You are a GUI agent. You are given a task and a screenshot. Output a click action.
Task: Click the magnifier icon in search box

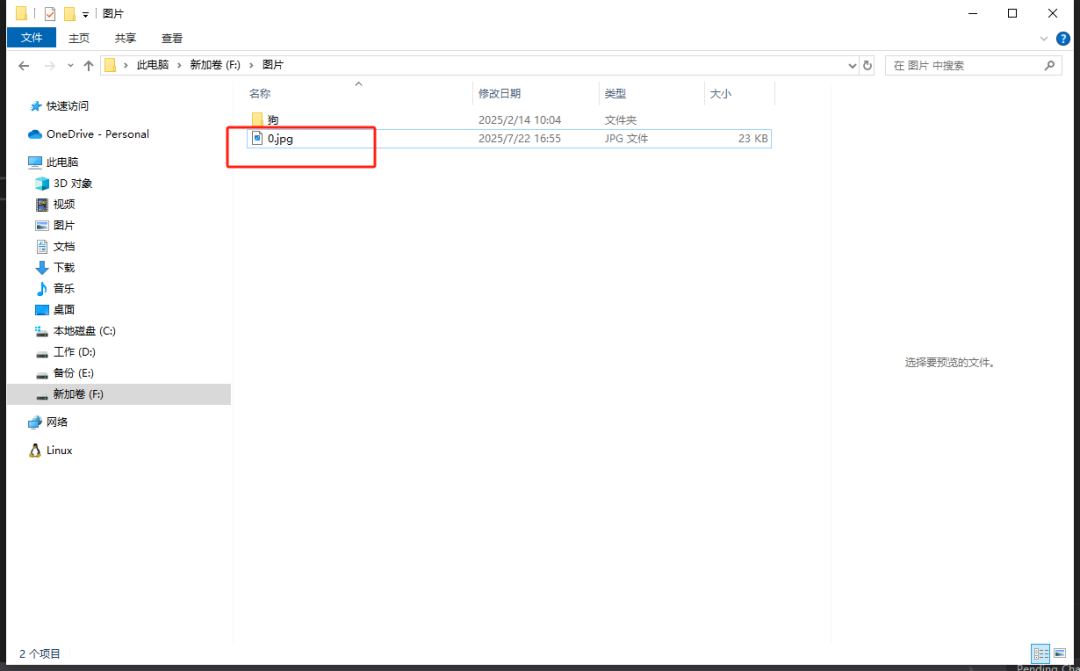pos(1050,65)
